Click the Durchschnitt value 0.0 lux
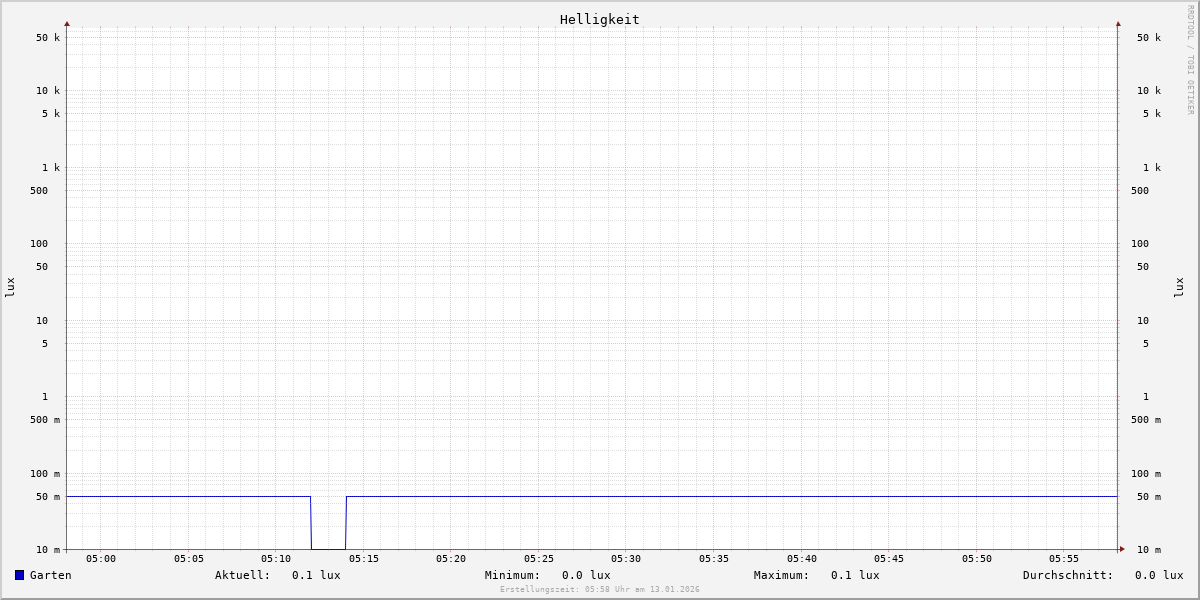The height and width of the screenshot is (600, 1200). (x=1158, y=575)
